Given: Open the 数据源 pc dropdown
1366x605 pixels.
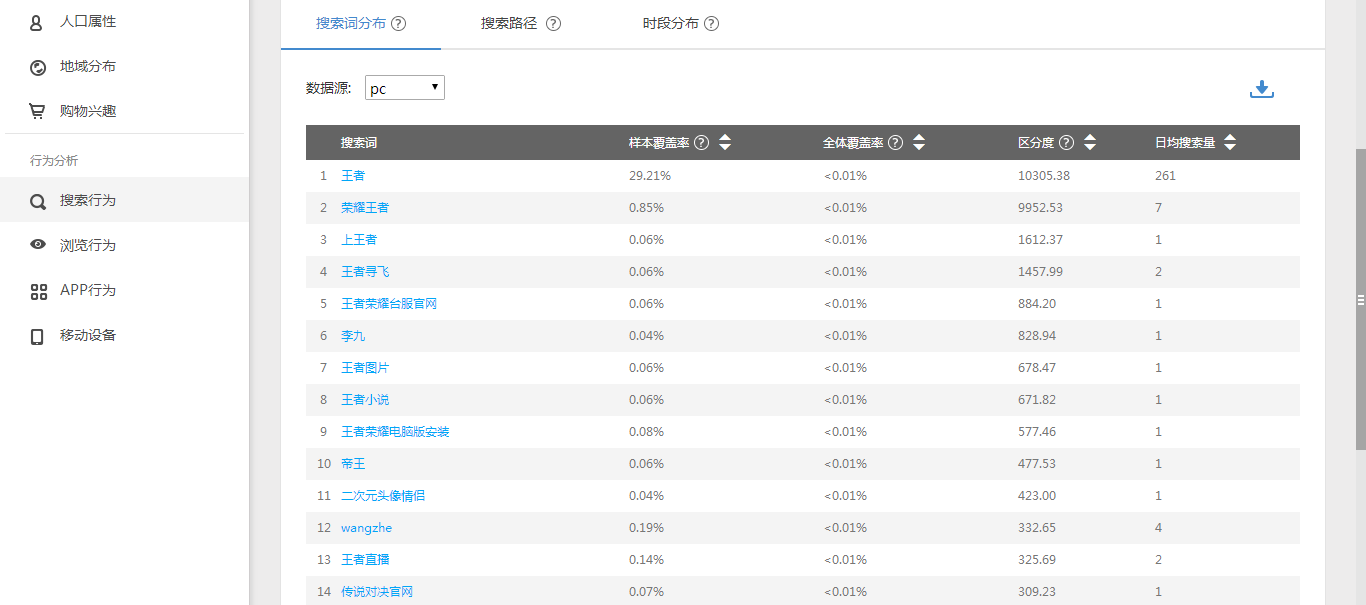Looking at the screenshot, I should pos(404,88).
